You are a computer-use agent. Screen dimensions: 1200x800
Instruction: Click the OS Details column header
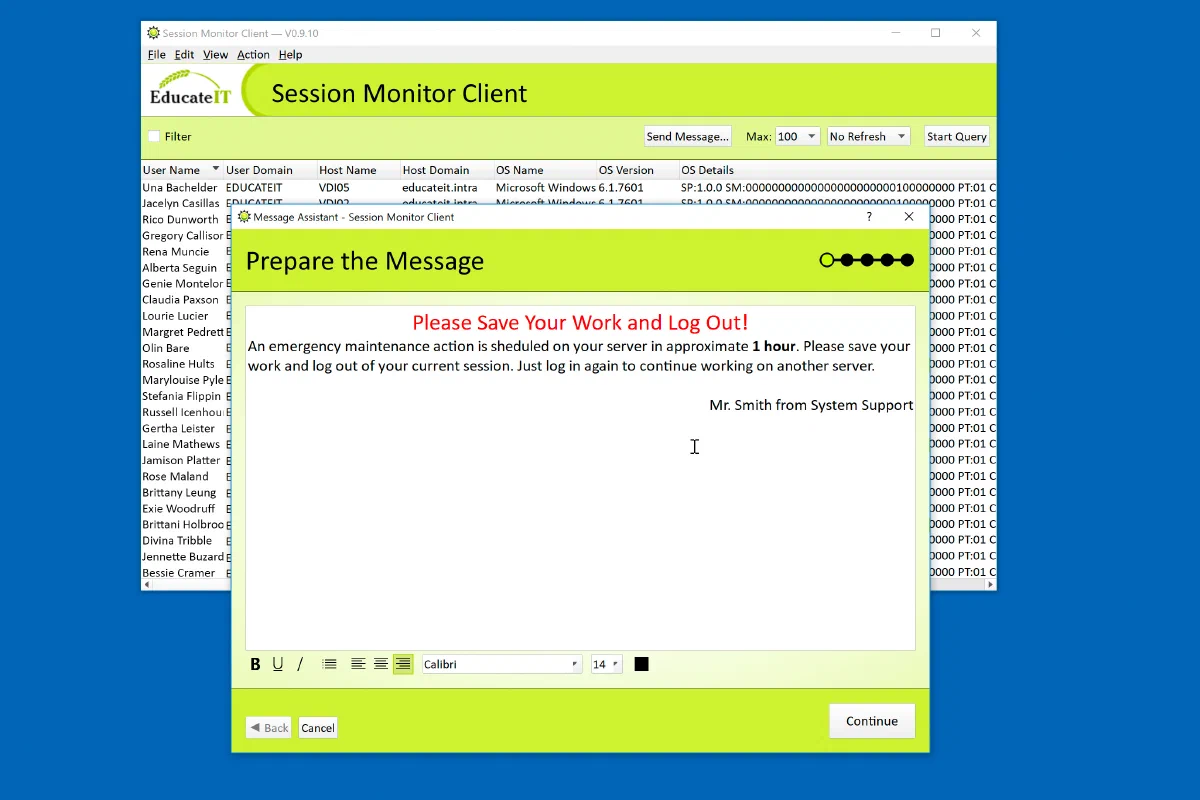pyautogui.click(x=837, y=170)
